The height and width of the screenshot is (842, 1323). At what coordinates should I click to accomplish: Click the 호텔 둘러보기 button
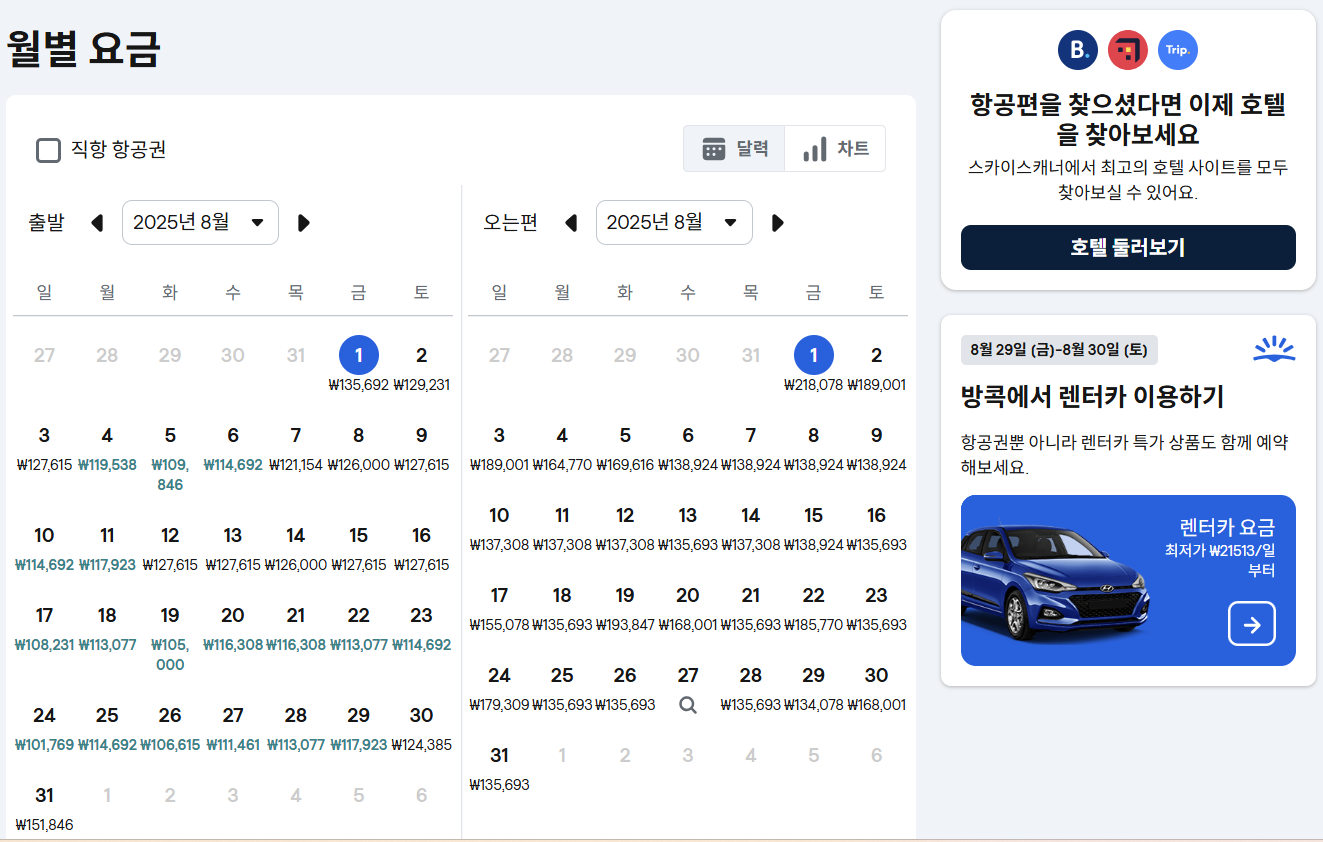tap(1128, 247)
